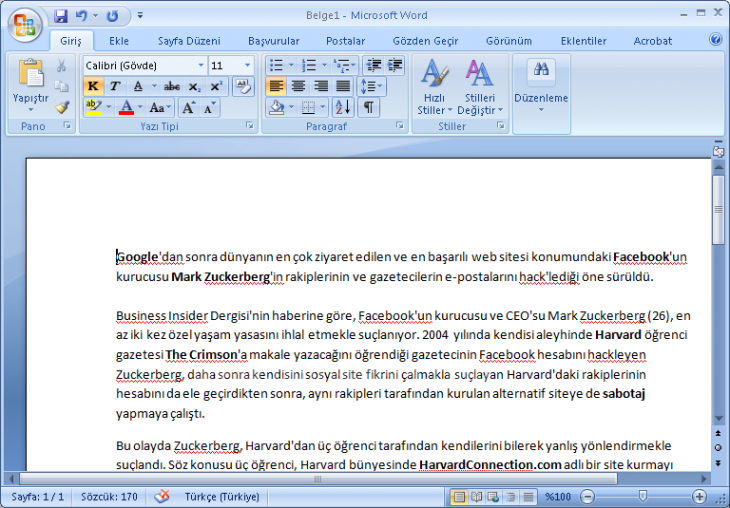
Task: Copy selection with the copy icon
Action: [x=61, y=86]
